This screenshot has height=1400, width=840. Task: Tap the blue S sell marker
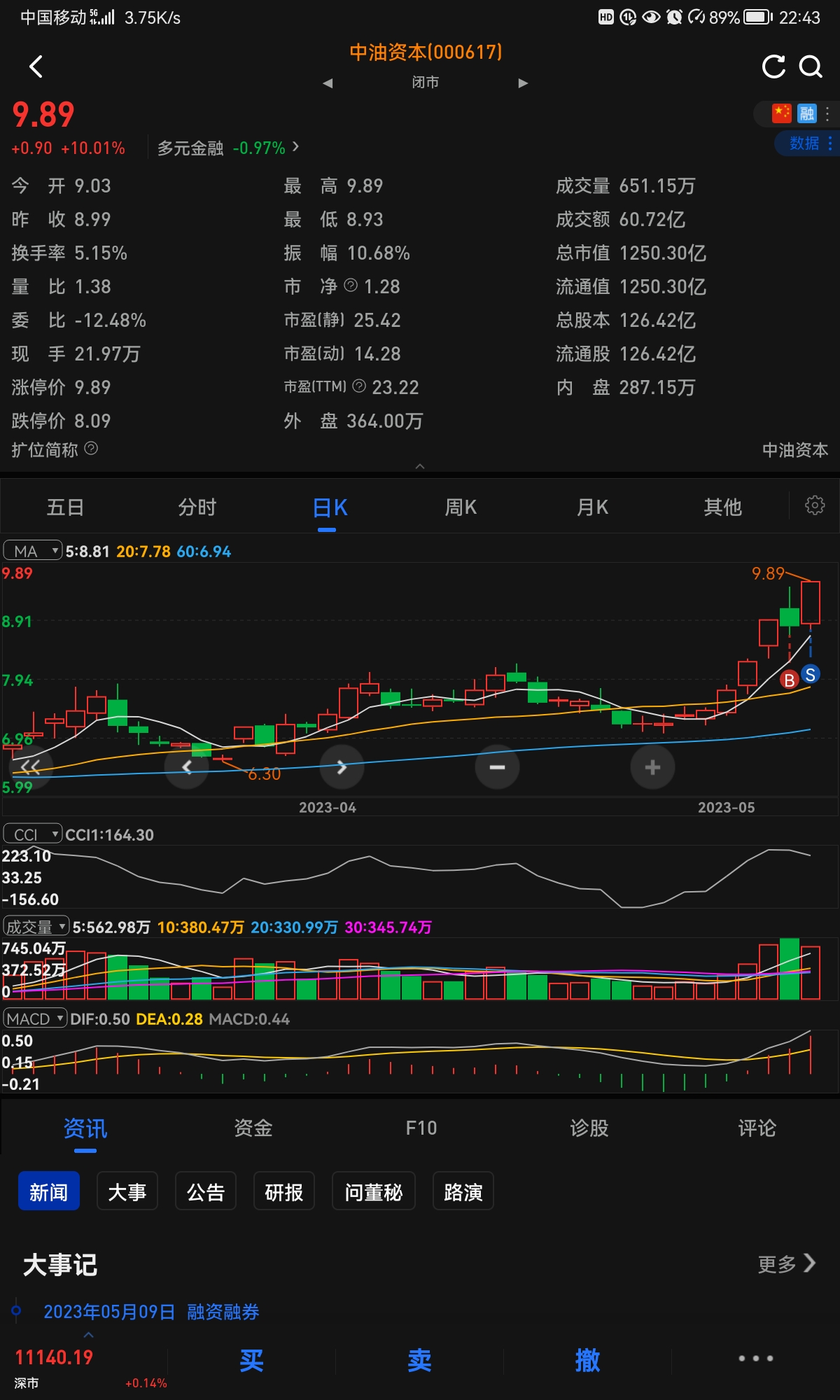point(811,674)
